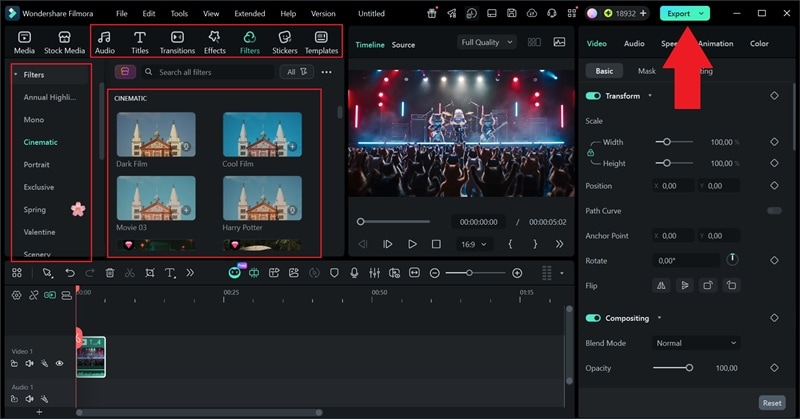Click the marker shield icon

coord(334,273)
